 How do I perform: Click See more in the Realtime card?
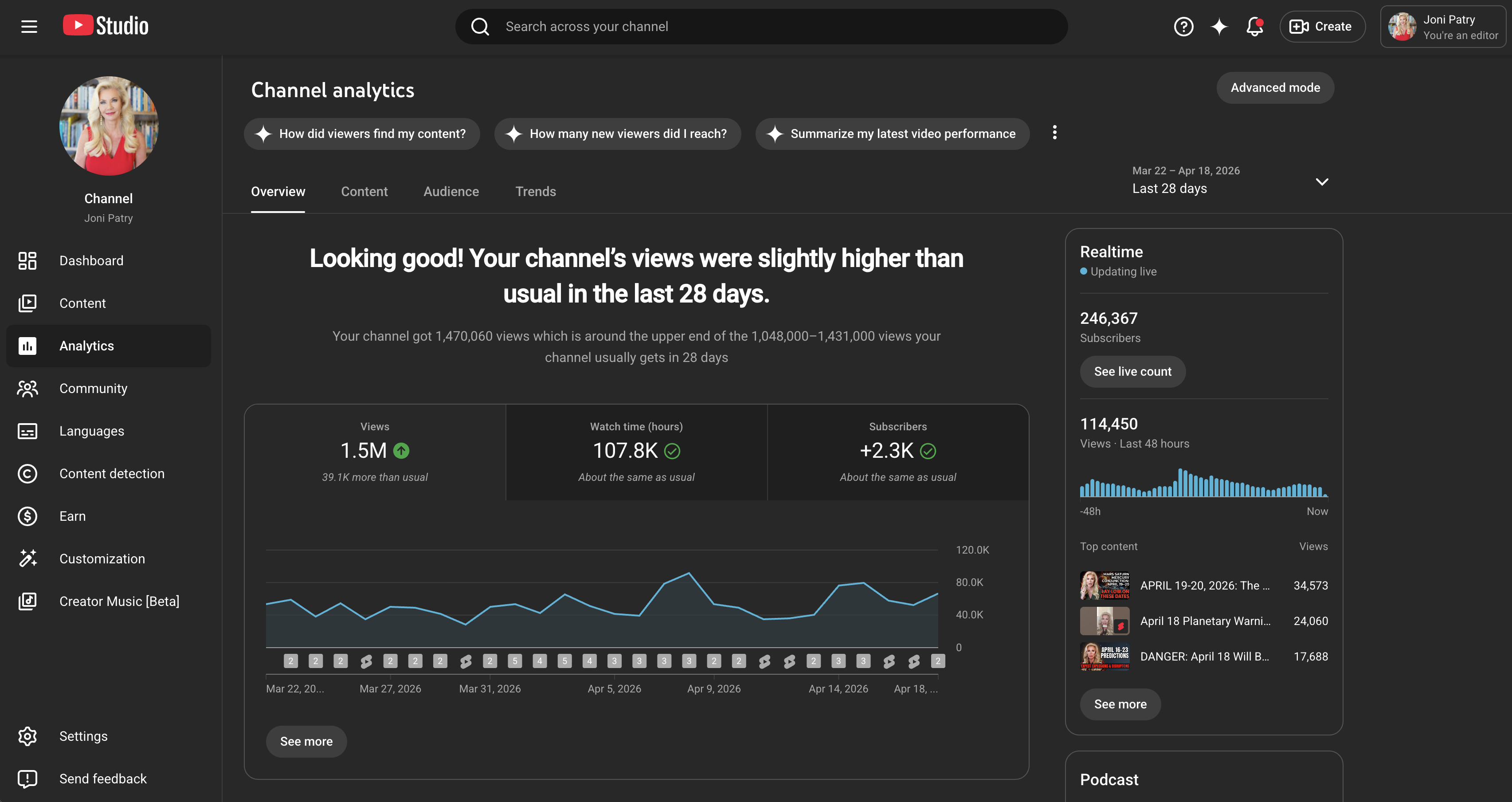pos(1120,704)
